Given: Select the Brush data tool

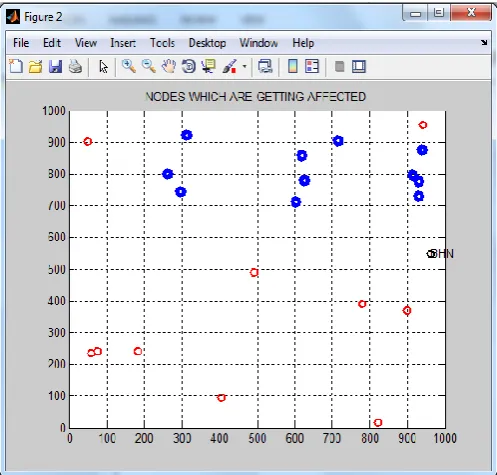Looking at the screenshot, I should point(230,66).
